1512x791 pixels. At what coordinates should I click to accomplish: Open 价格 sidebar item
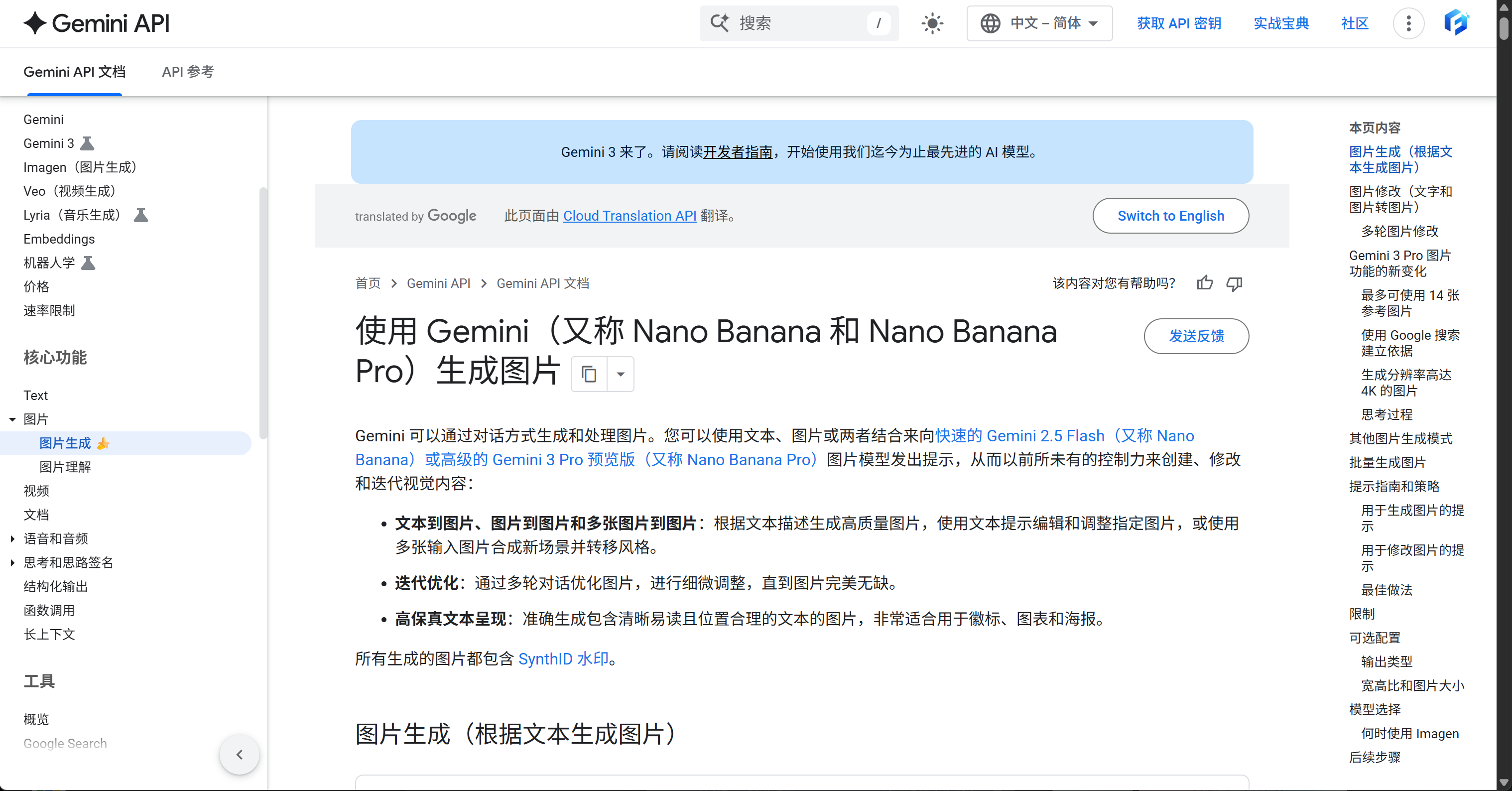[x=36, y=286]
